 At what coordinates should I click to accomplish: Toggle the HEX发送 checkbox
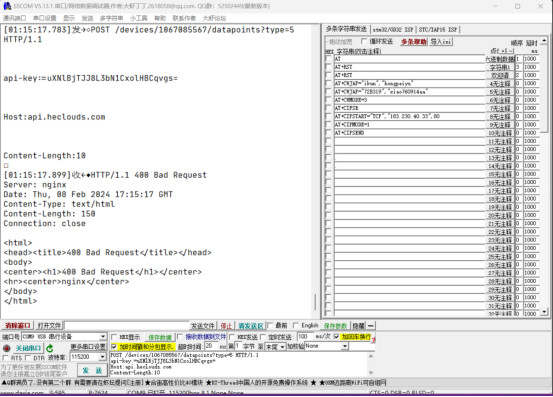tap(232, 337)
